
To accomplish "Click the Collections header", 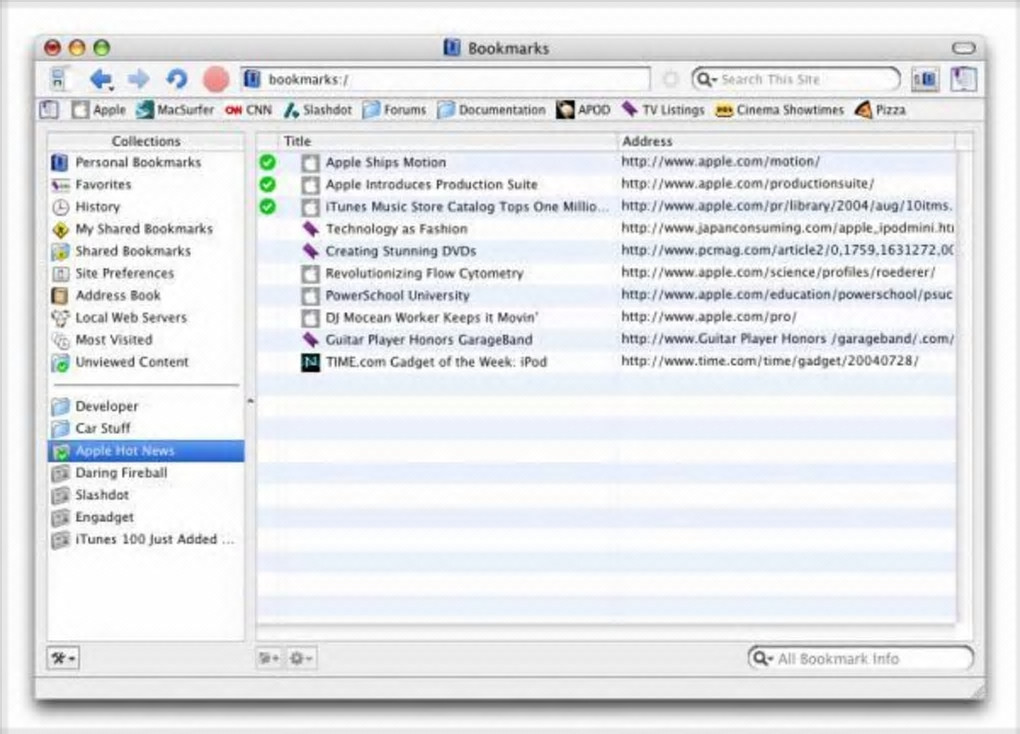I will coord(146,141).
